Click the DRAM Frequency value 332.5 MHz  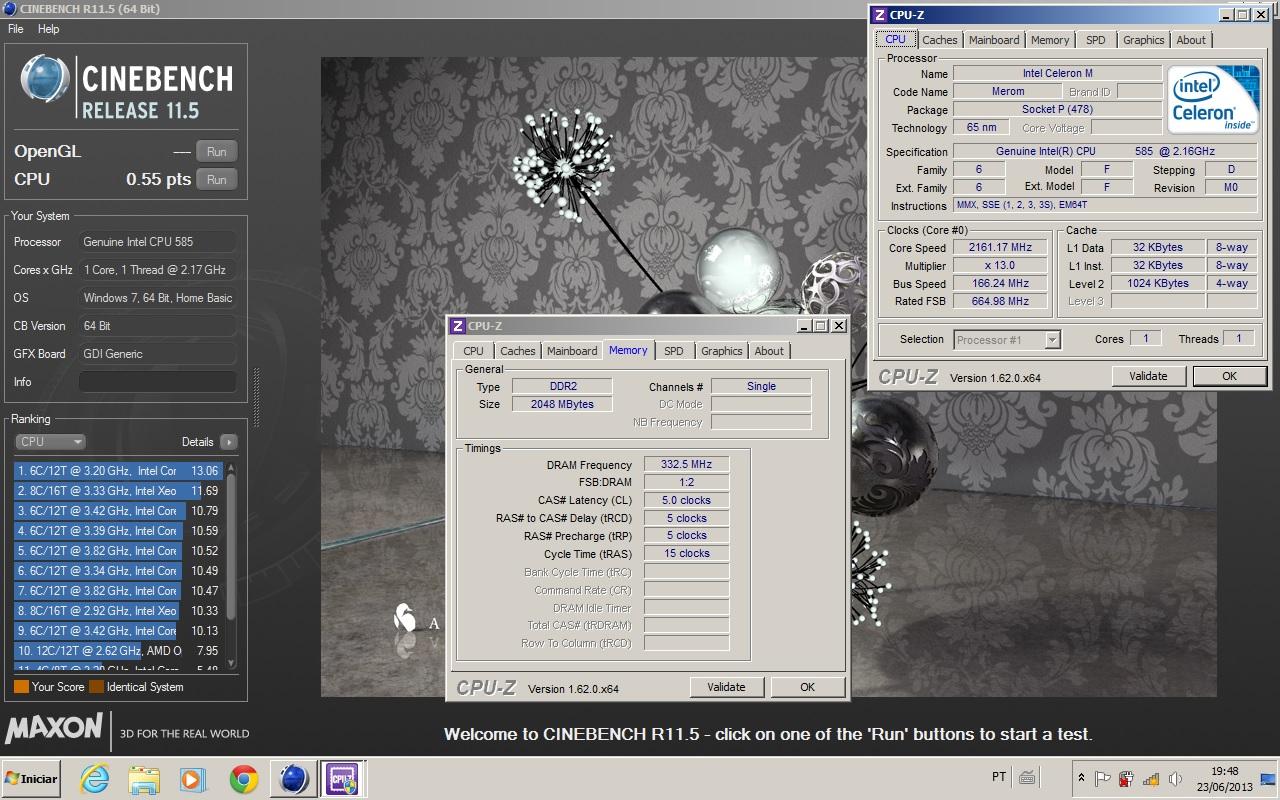[686, 465]
